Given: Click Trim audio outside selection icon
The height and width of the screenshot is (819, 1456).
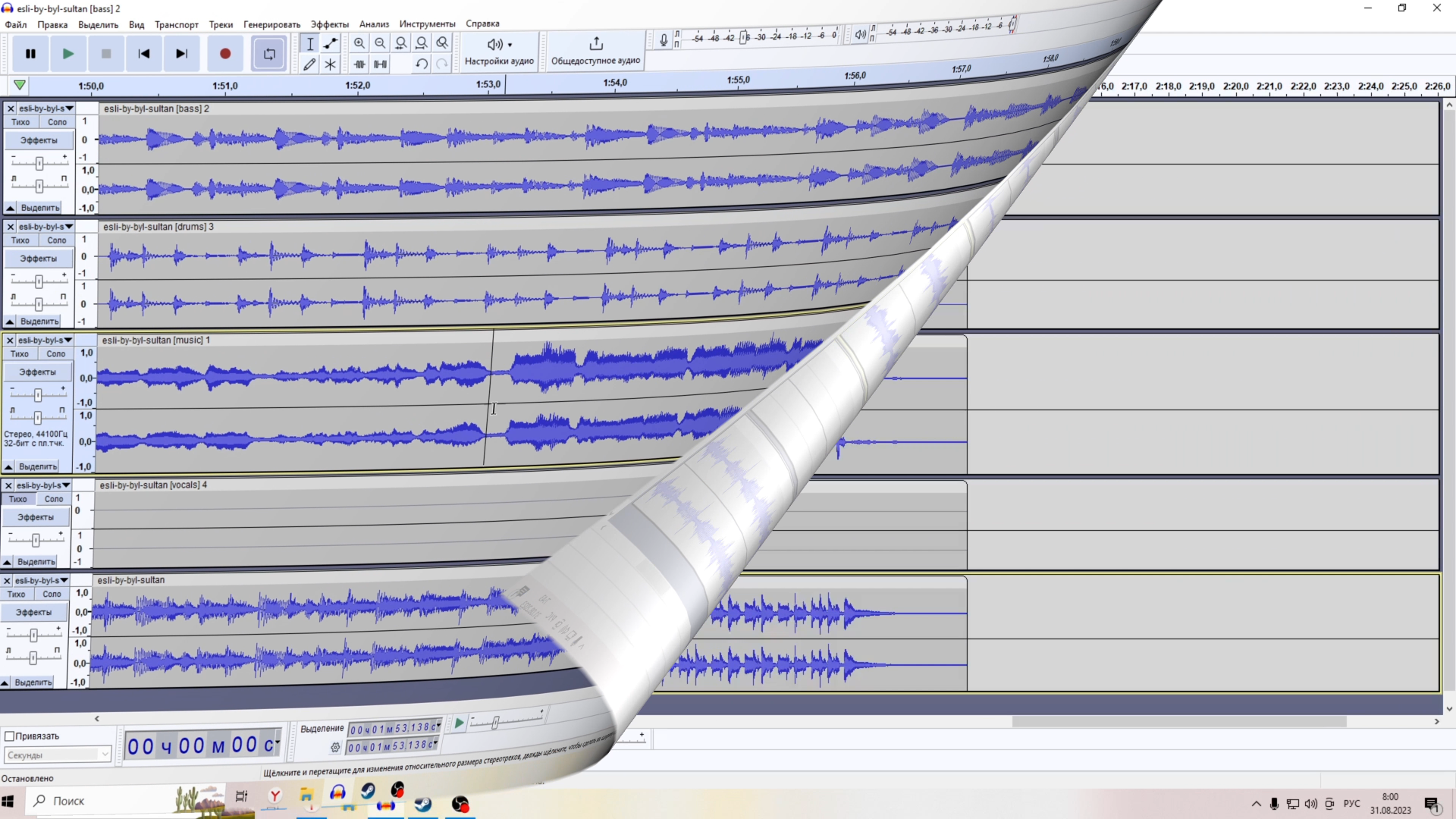Looking at the screenshot, I should [359, 64].
